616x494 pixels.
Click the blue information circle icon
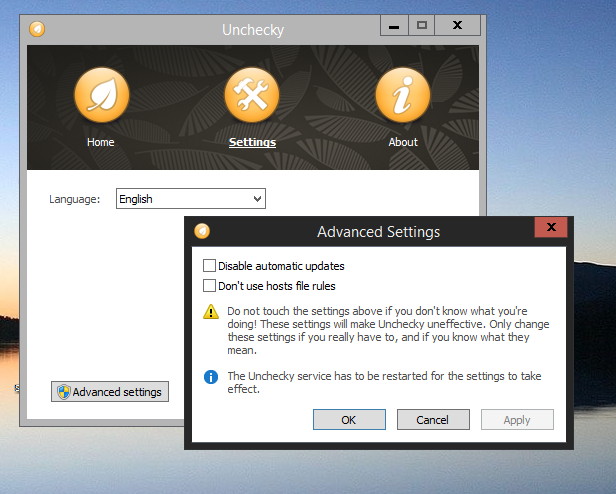211,377
